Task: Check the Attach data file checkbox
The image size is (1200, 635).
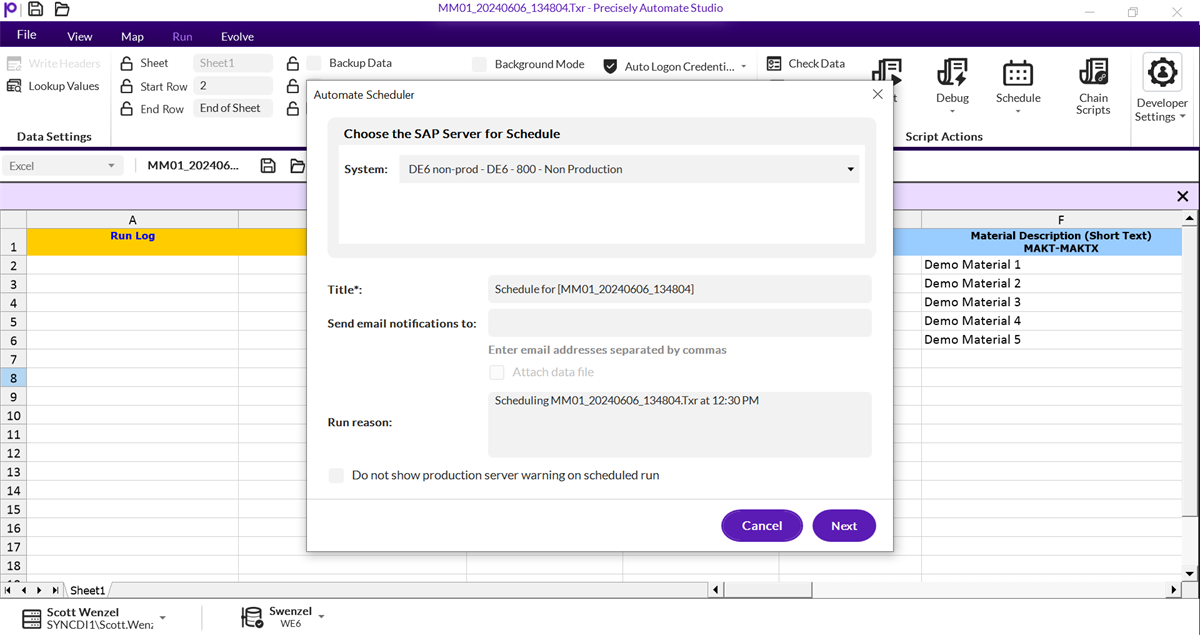Action: click(x=497, y=372)
